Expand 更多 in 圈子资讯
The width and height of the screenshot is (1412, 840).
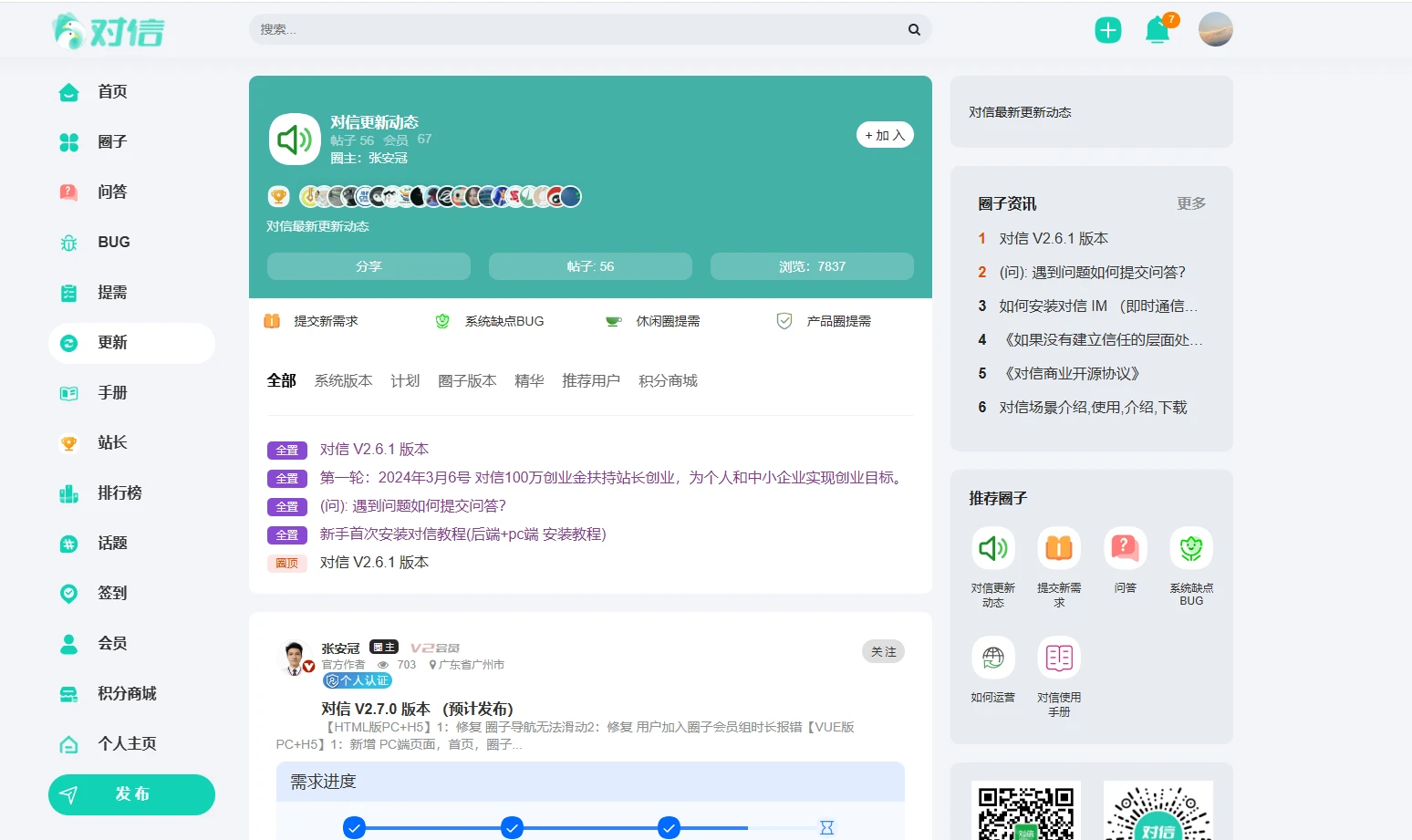1190,203
